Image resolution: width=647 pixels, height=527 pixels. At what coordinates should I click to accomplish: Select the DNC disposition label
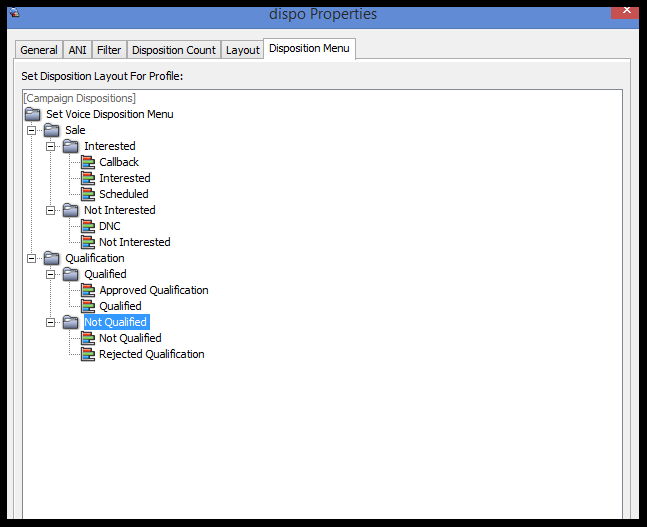coord(110,226)
